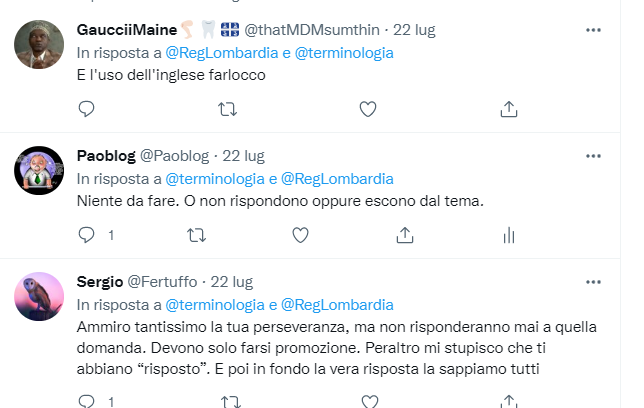
Task: Open more options for Paoblog's tweet
Action: [593, 156]
